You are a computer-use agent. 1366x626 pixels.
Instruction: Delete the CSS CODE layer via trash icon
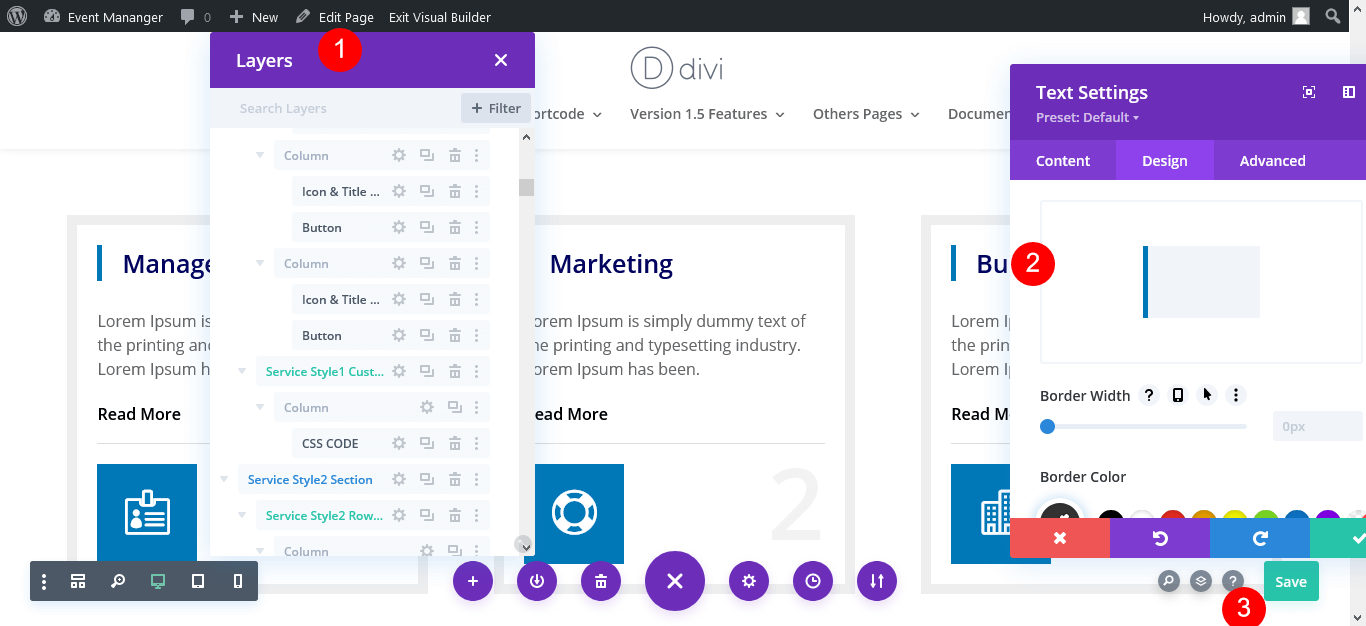click(454, 443)
